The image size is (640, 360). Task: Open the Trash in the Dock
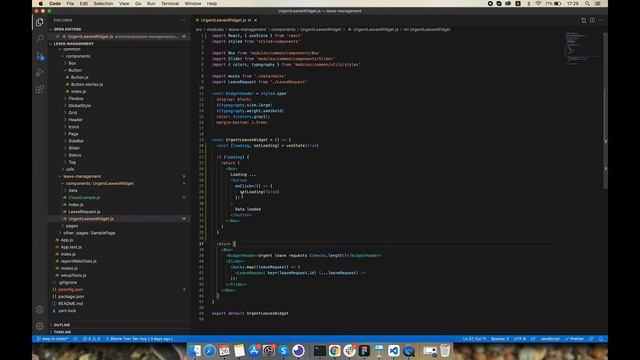coord(445,351)
